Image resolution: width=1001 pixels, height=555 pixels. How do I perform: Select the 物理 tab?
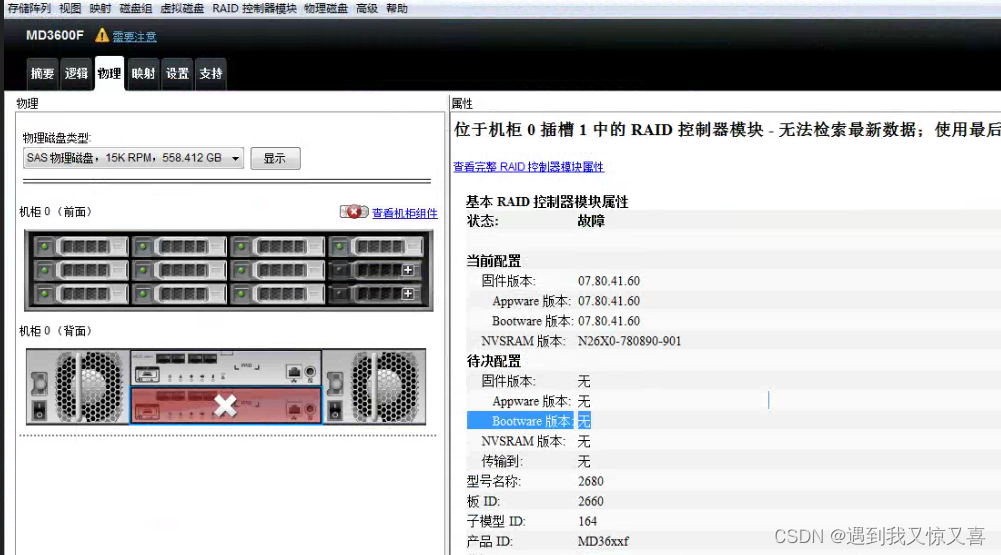click(109, 73)
